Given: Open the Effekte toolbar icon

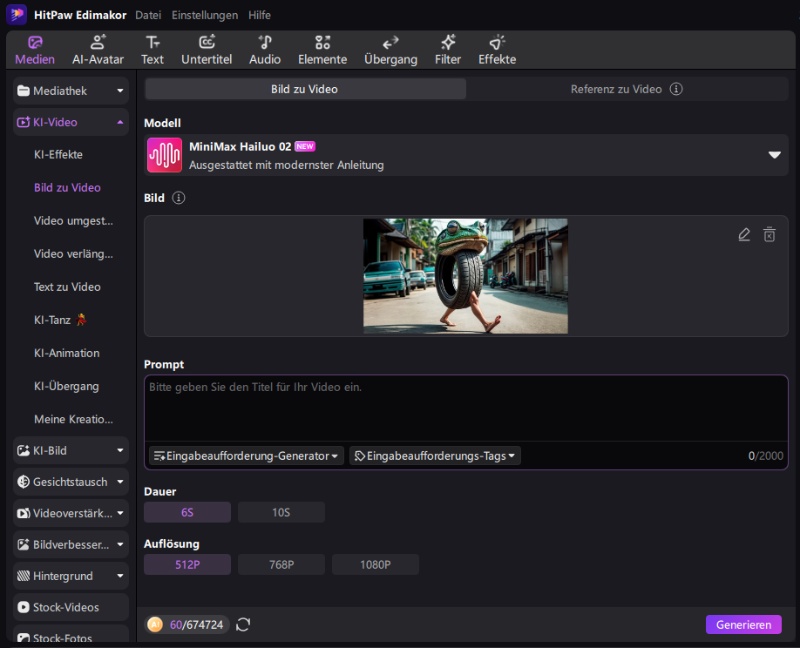Looking at the screenshot, I should [497, 49].
